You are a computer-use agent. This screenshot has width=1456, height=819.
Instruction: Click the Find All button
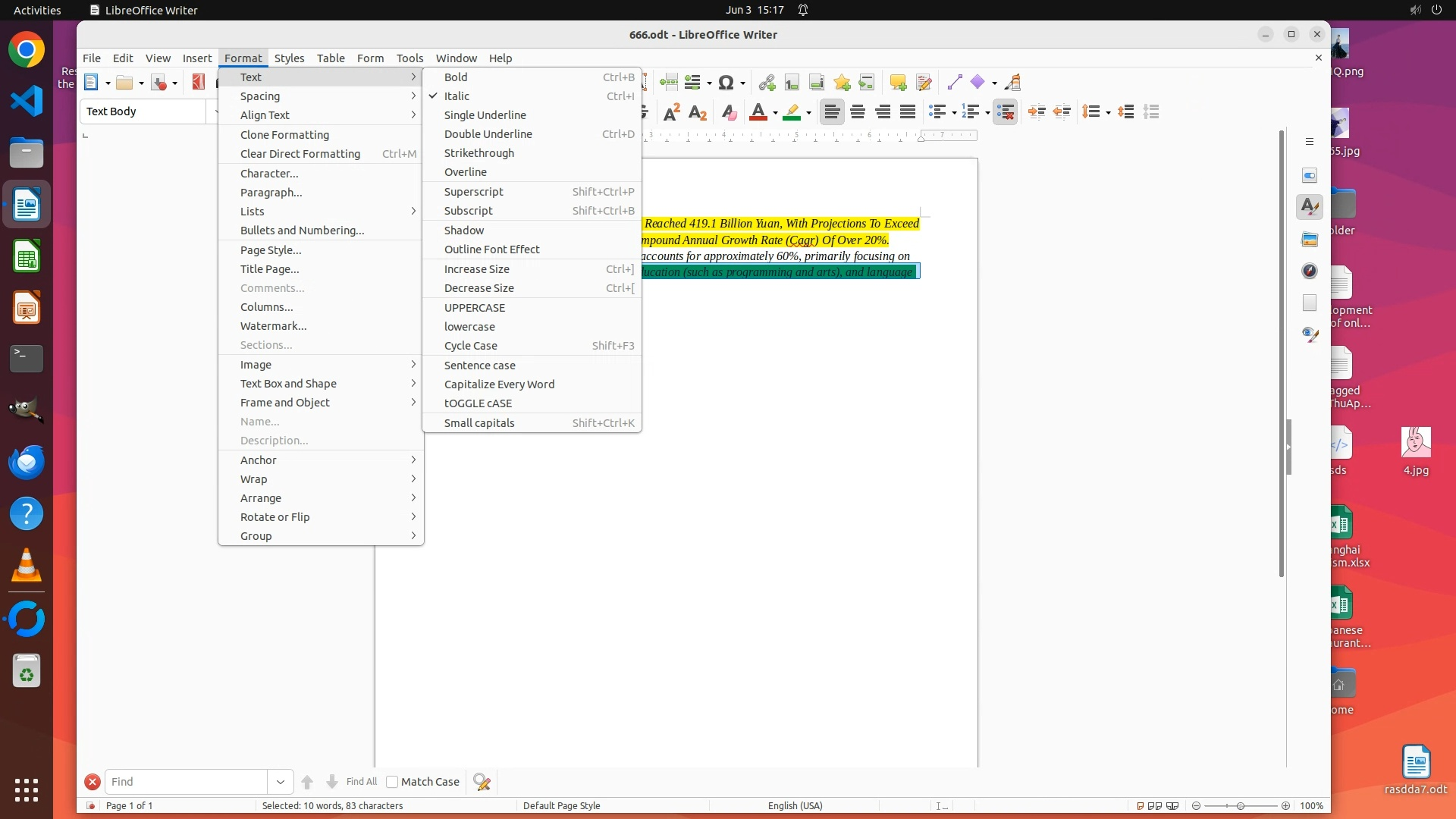pyautogui.click(x=361, y=782)
